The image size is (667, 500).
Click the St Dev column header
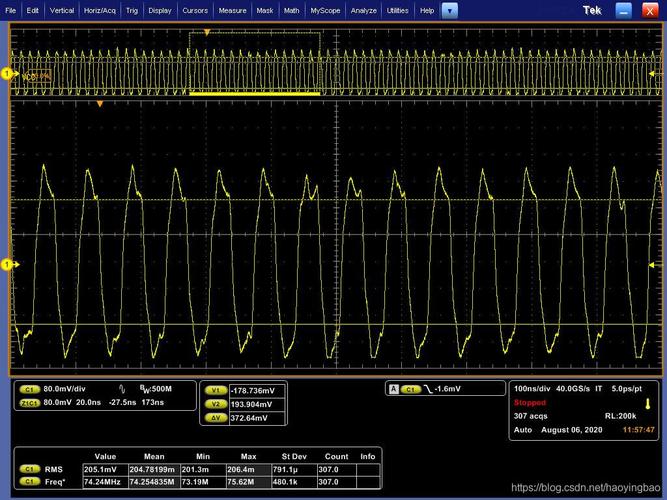pyautogui.click(x=294, y=456)
